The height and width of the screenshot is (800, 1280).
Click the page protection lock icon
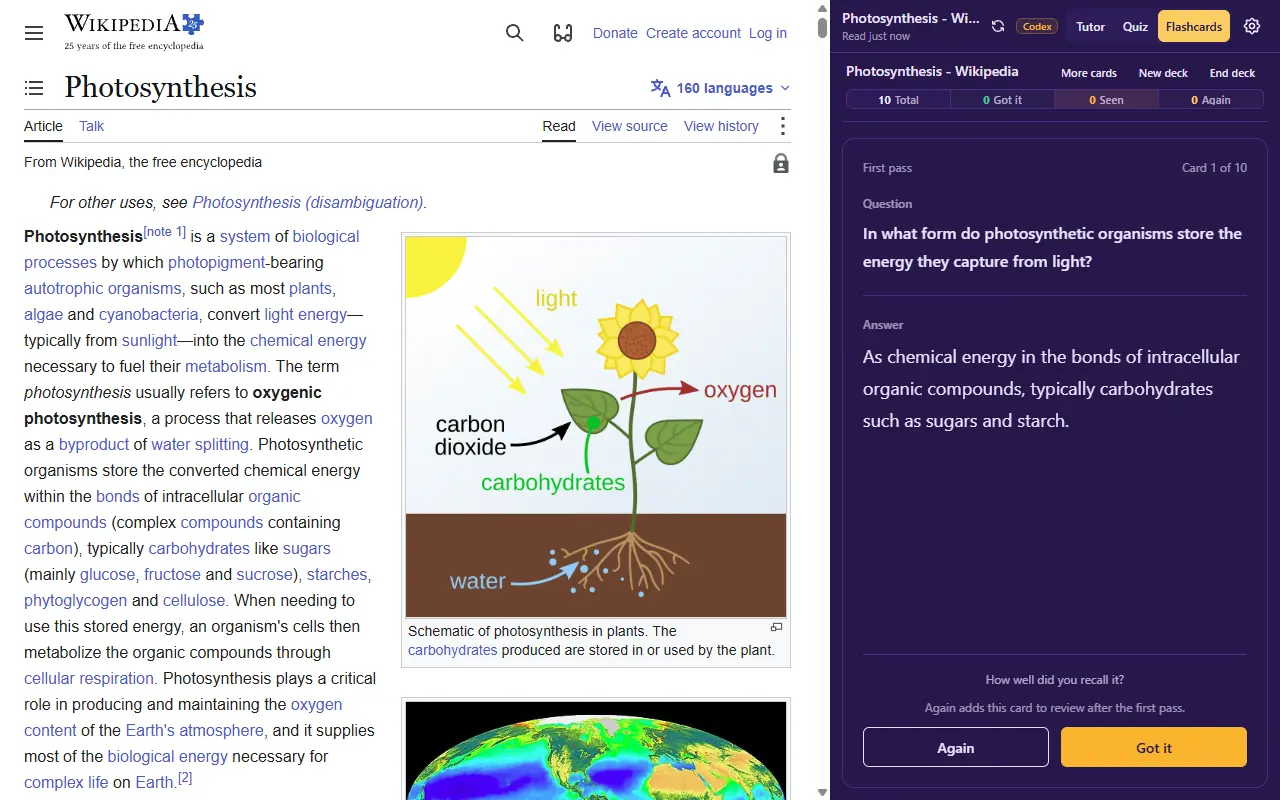781,163
